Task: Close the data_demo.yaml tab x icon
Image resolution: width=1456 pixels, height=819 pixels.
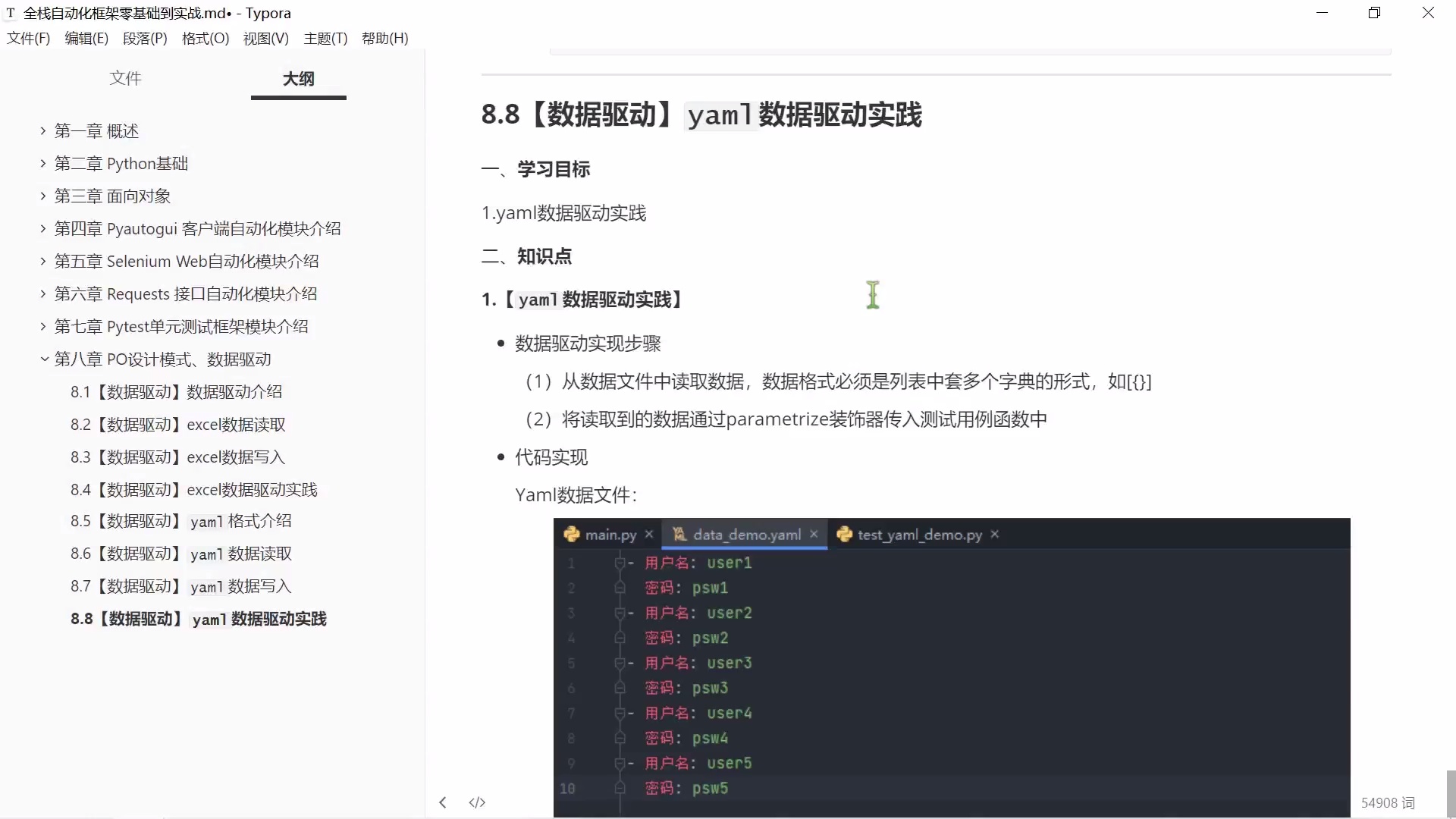Action: click(814, 534)
